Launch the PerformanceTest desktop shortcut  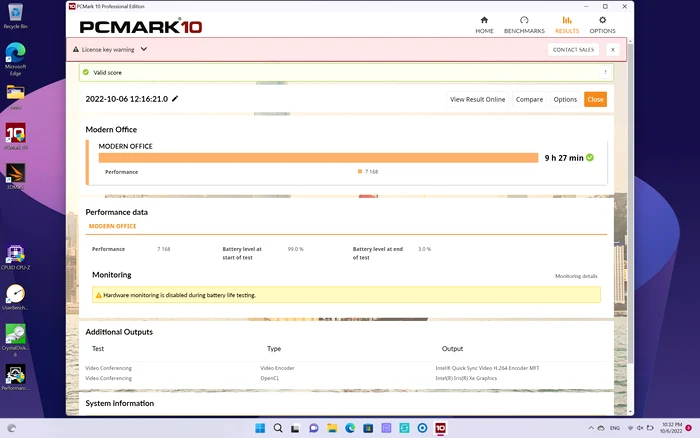[x=16, y=377]
